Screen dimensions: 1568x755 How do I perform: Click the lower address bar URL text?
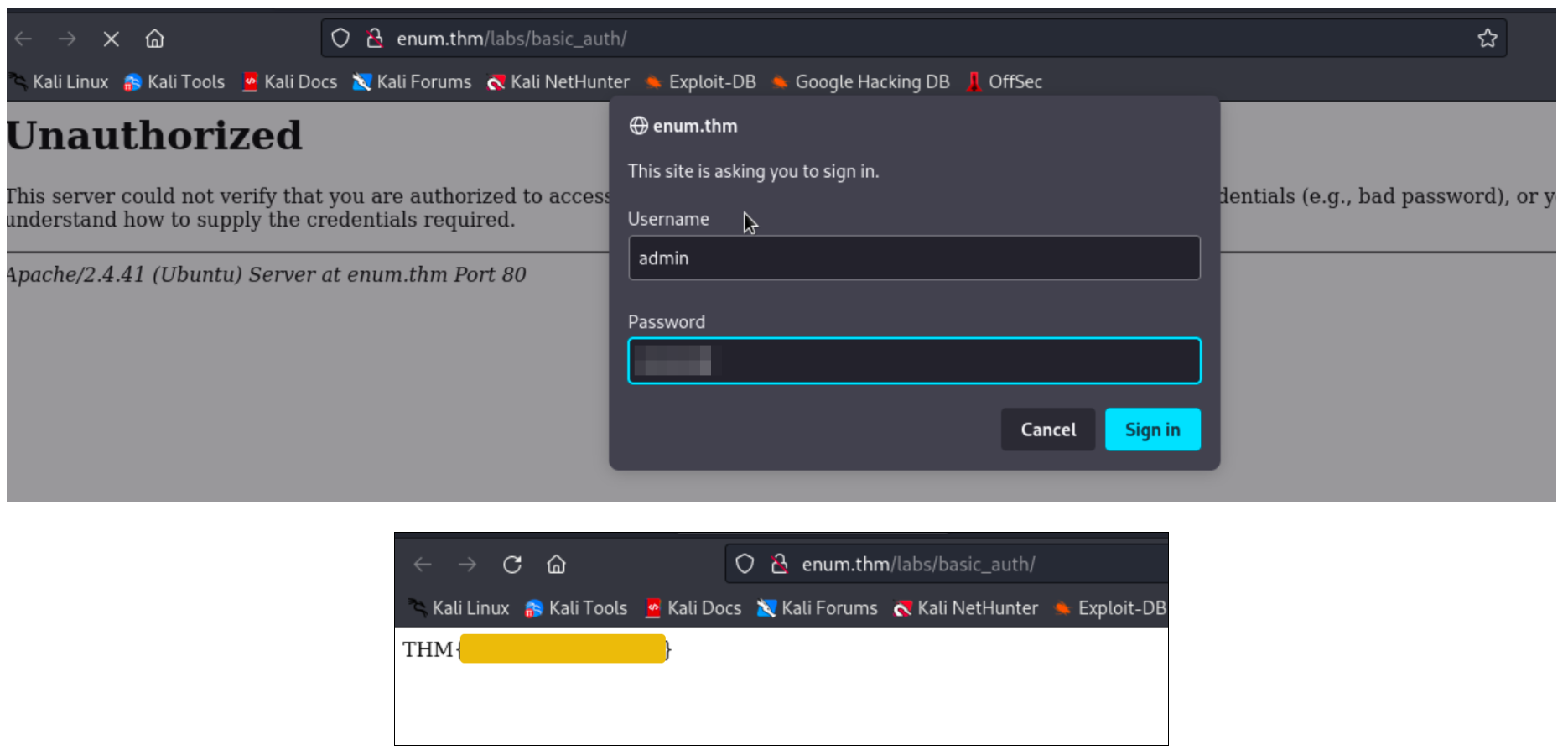click(918, 564)
